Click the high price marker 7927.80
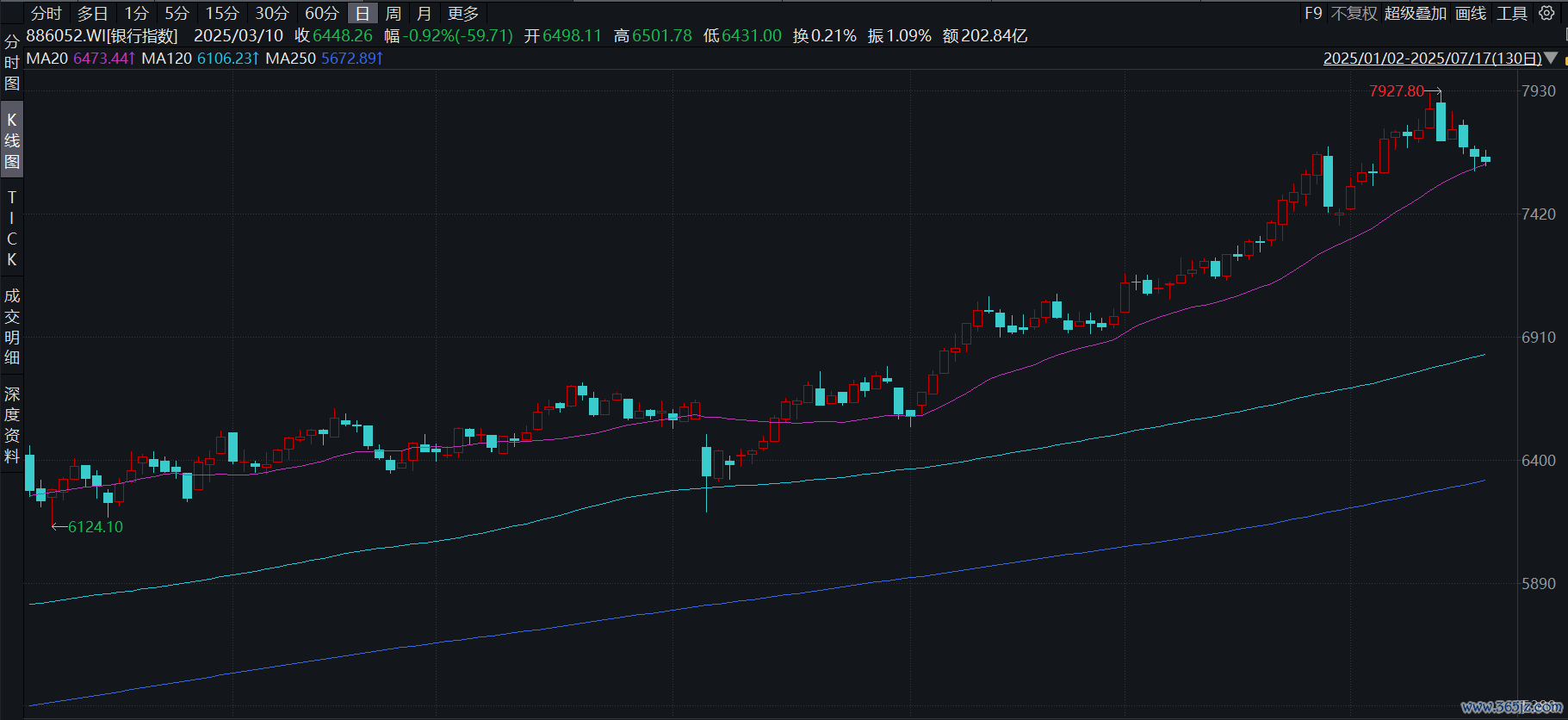This screenshot has width=1568, height=720. 1397,90
